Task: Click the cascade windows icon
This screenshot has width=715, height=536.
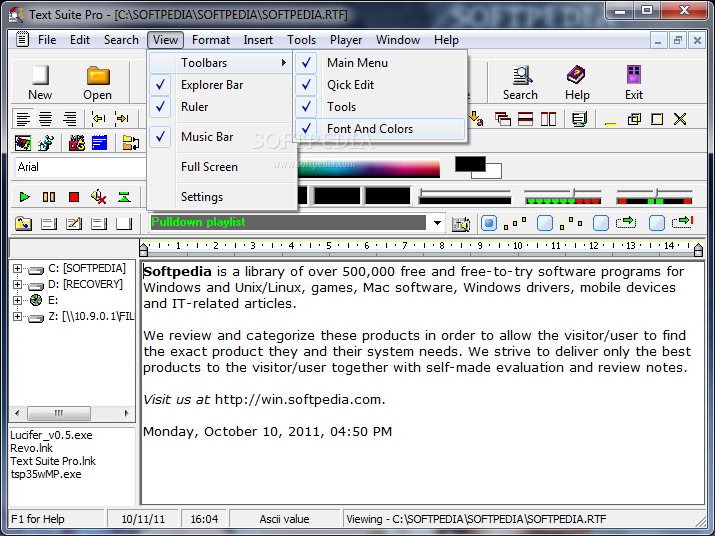Action: click(503, 119)
